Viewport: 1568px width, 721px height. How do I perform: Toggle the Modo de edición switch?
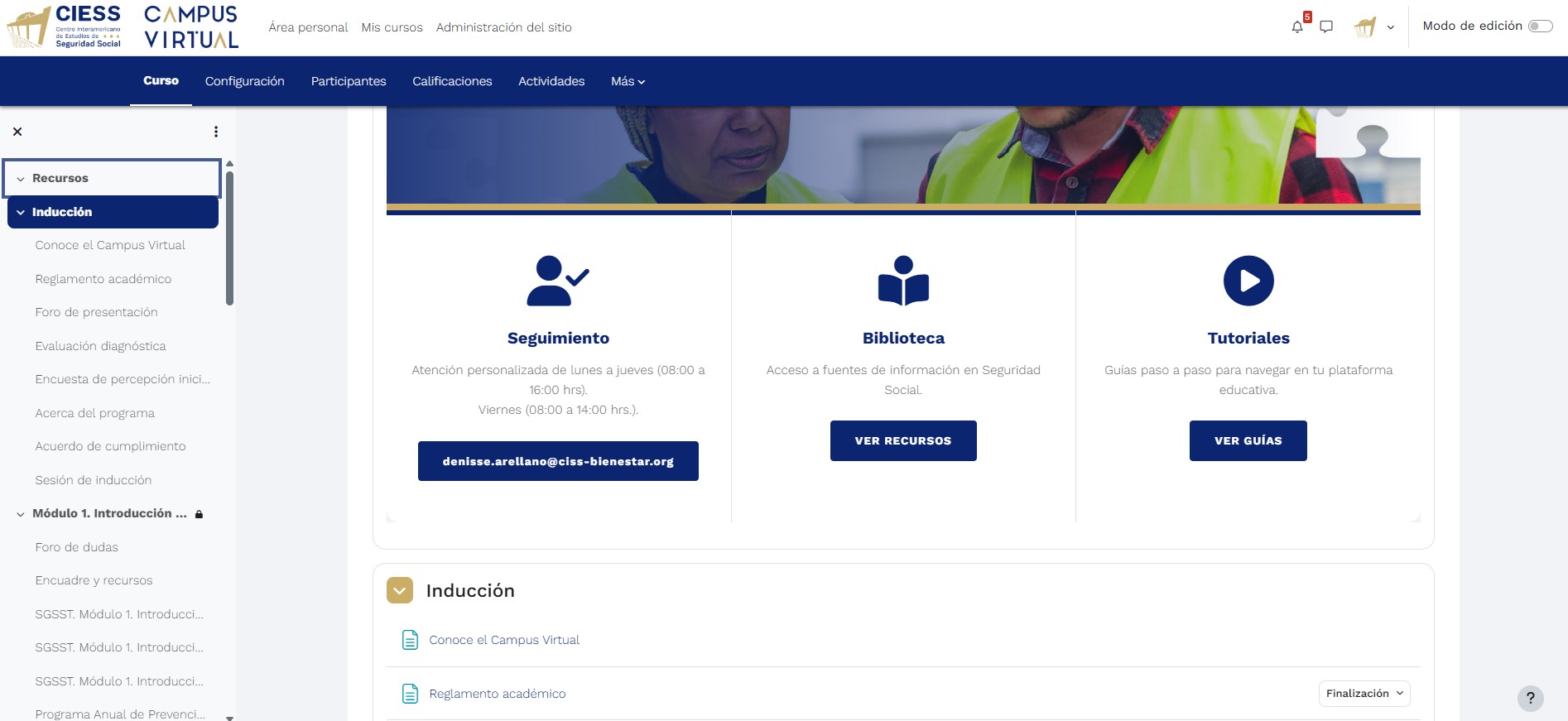pyautogui.click(x=1540, y=26)
